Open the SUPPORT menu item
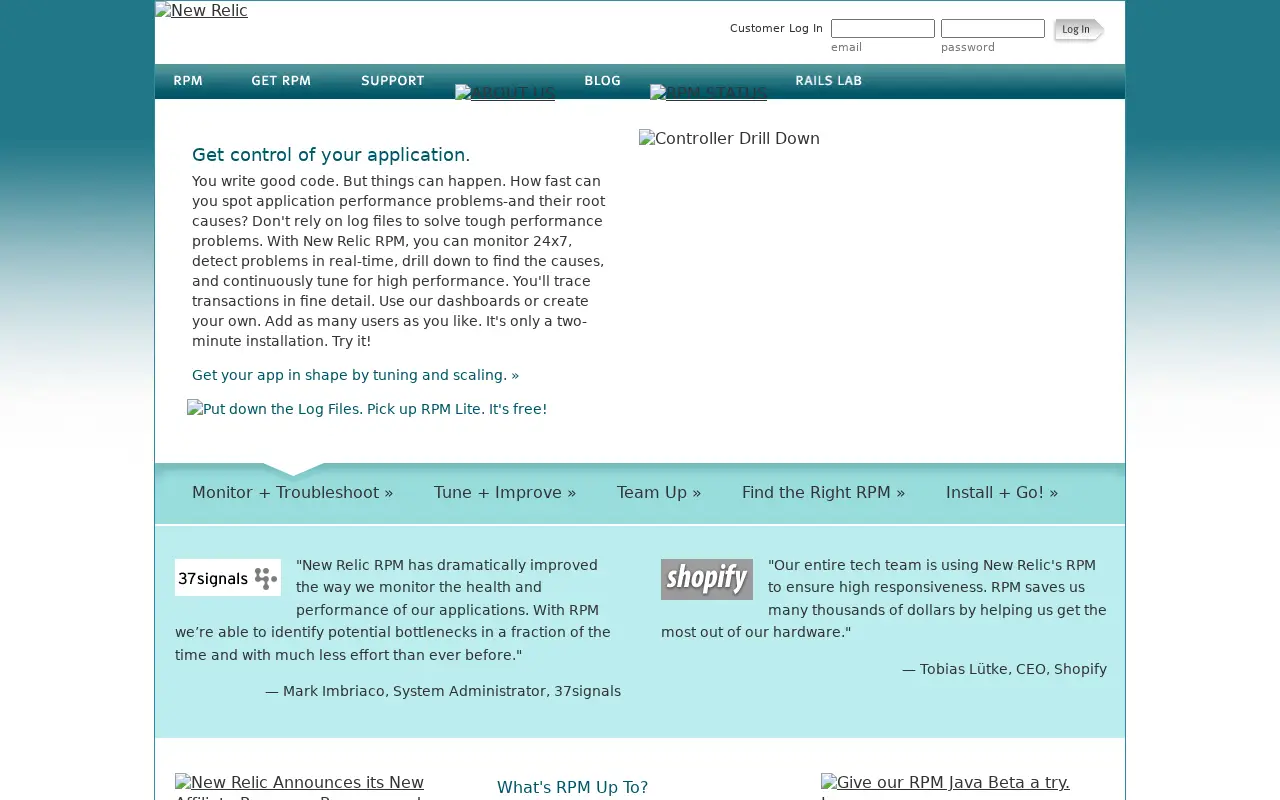Viewport: 1280px width, 800px height. [x=393, y=81]
